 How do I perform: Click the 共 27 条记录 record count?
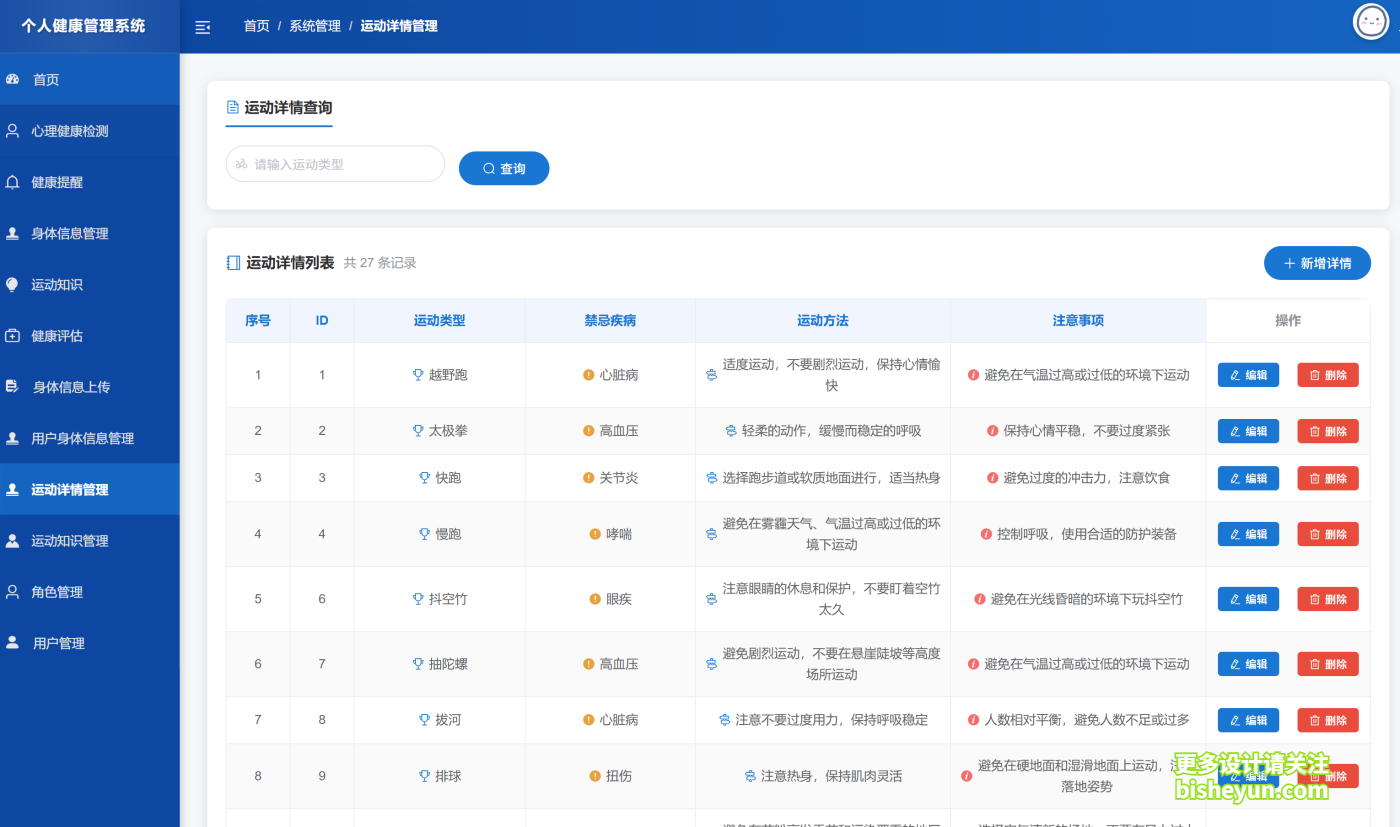[380, 263]
